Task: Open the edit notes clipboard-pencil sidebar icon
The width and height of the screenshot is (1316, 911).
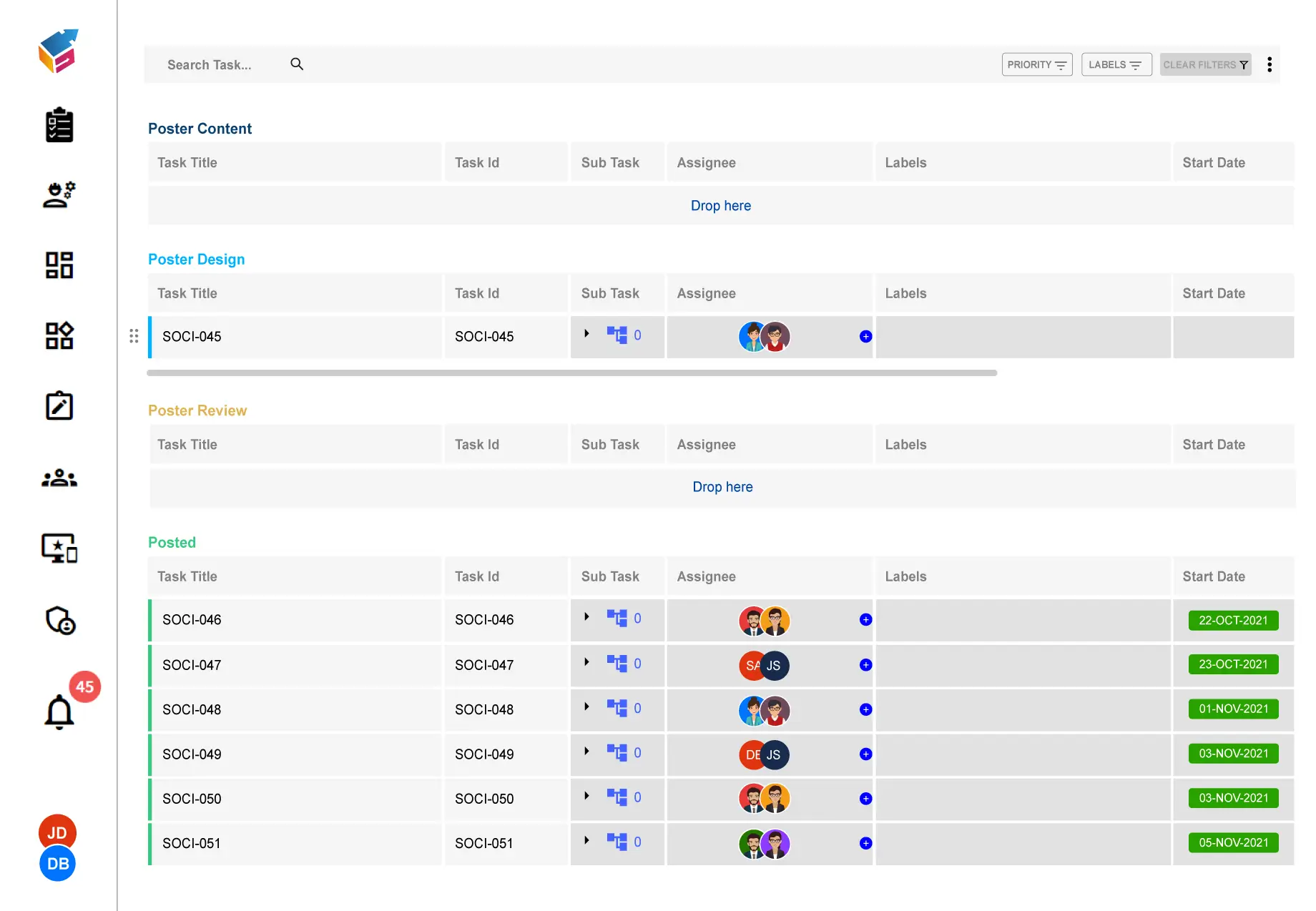Action: pyautogui.click(x=59, y=405)
